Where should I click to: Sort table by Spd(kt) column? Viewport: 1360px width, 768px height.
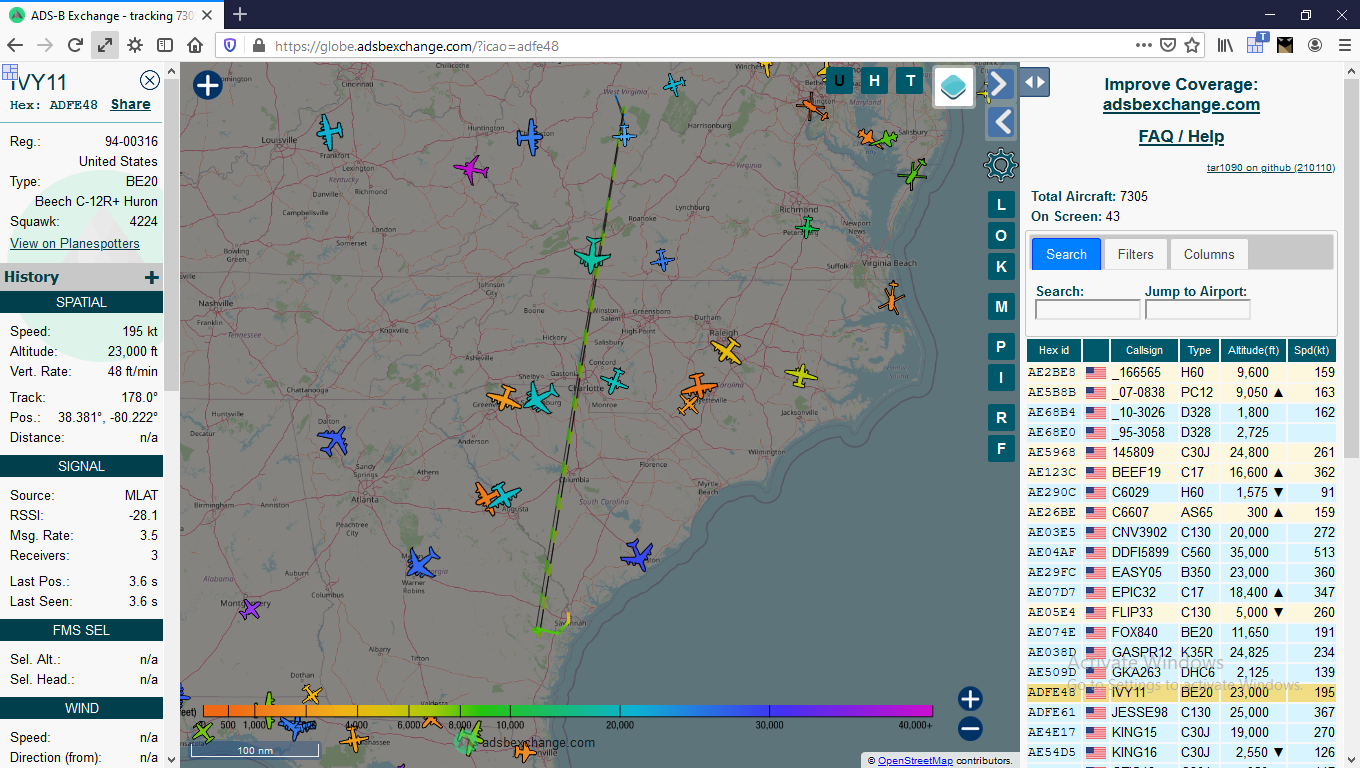coord(1311,350)
